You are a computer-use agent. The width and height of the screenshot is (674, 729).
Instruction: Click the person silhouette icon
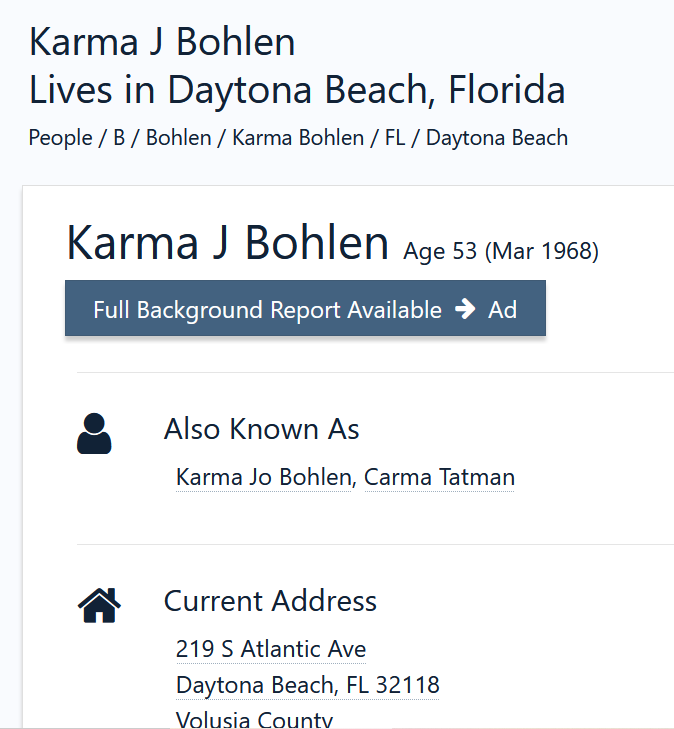(94, 434)
